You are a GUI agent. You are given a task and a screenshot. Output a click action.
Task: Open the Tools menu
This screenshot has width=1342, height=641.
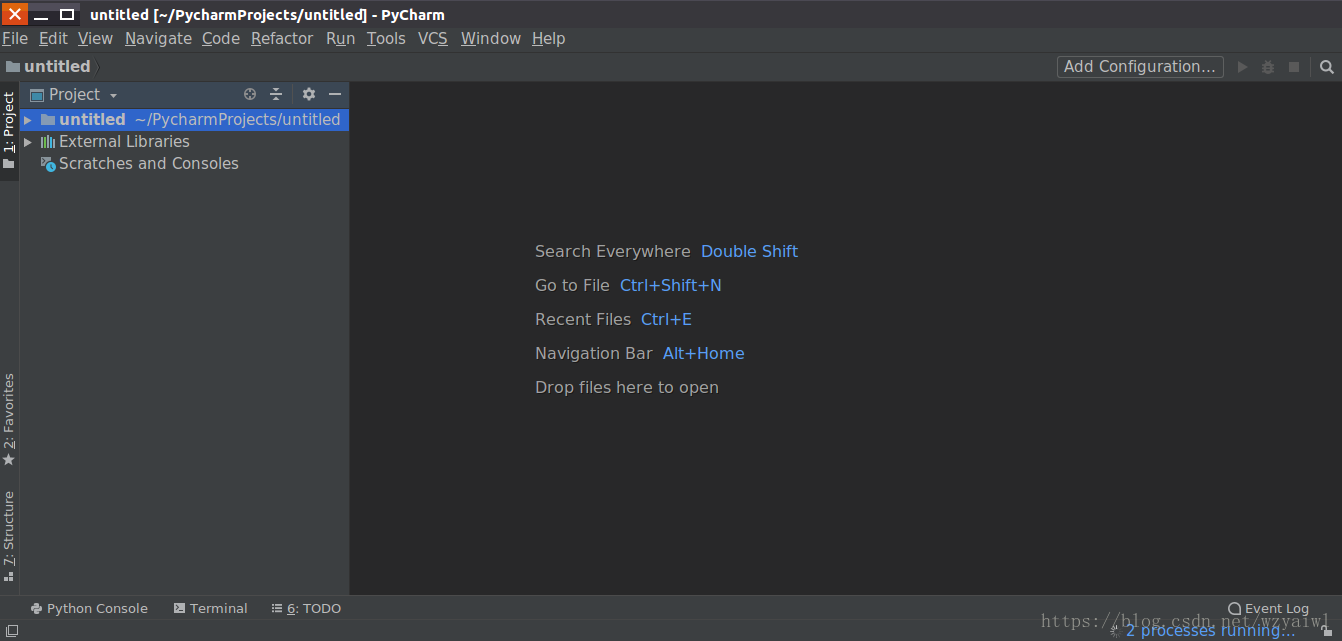coord(386,38)
